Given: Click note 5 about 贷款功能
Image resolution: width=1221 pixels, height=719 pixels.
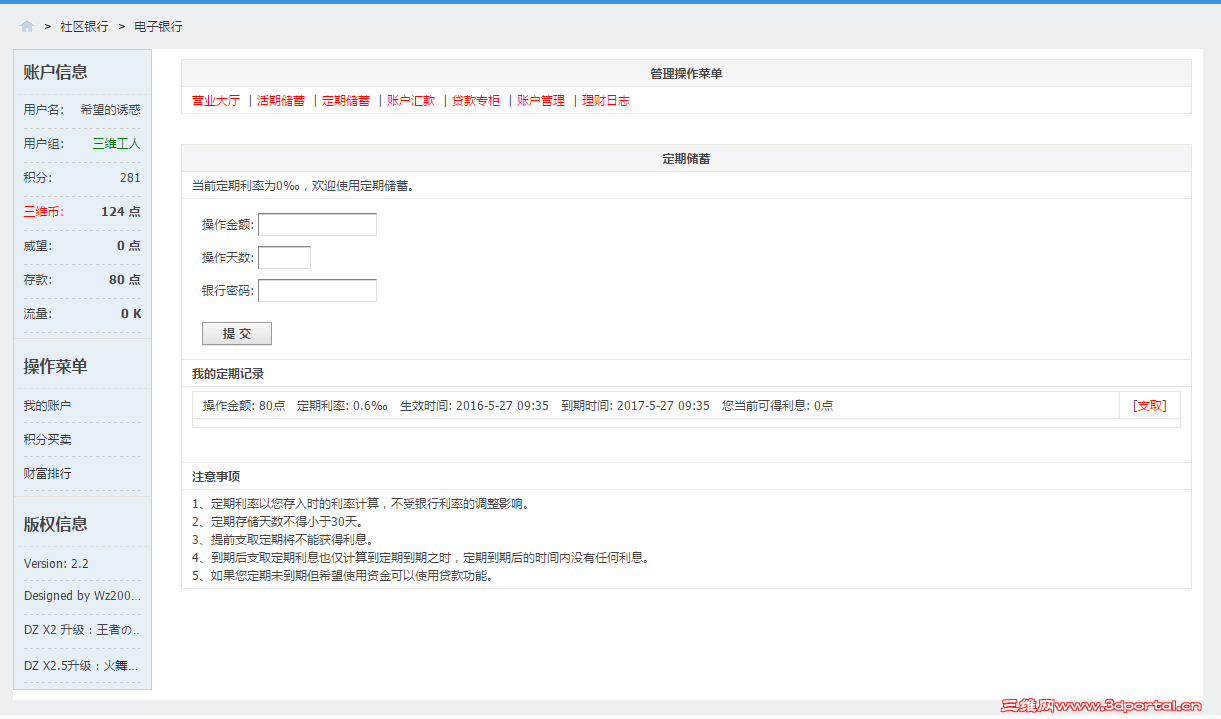Looking at the screenshot, I should (x=343, y=576).
